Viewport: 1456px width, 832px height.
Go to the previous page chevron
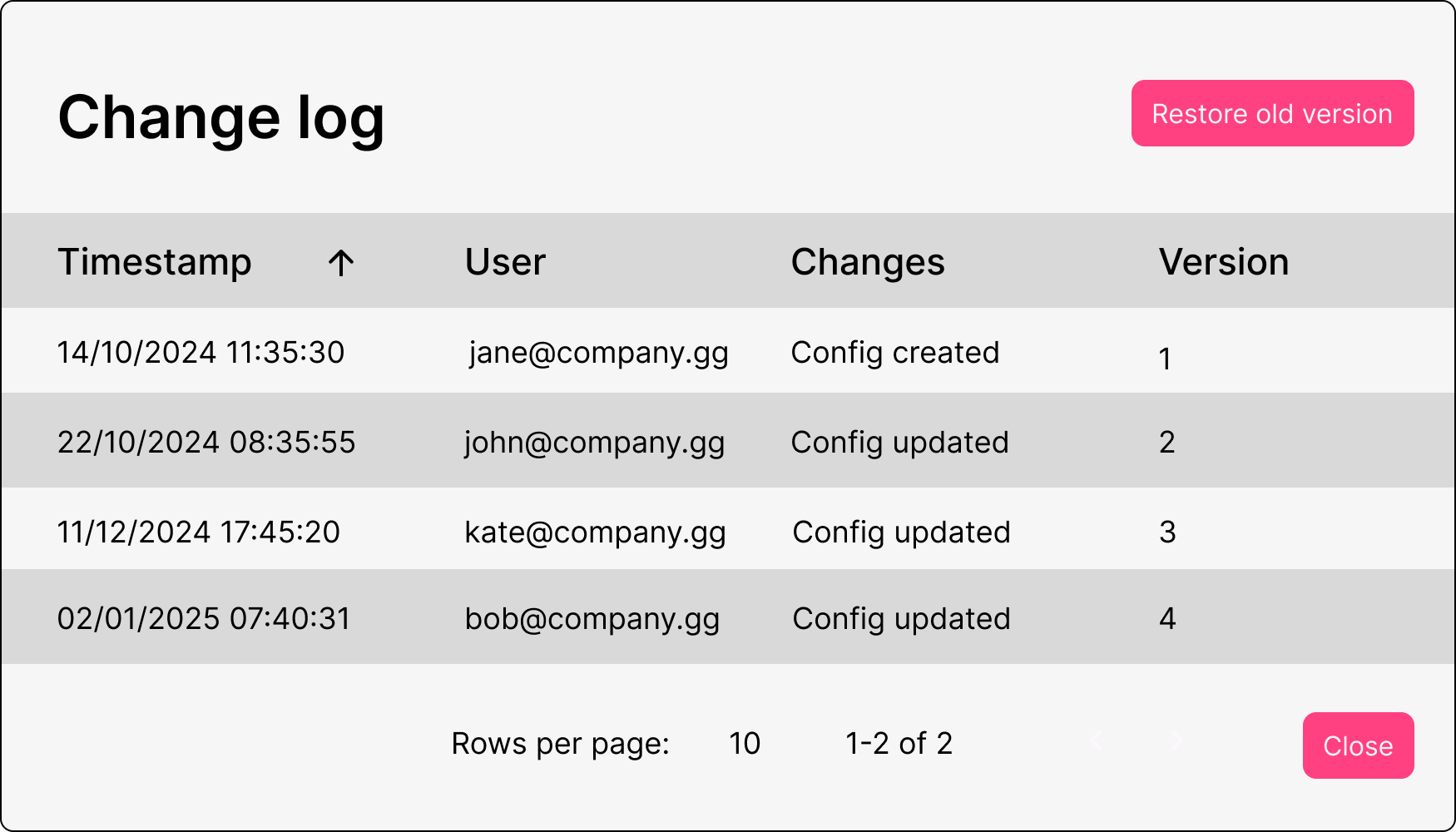[x=1096, y=740]
